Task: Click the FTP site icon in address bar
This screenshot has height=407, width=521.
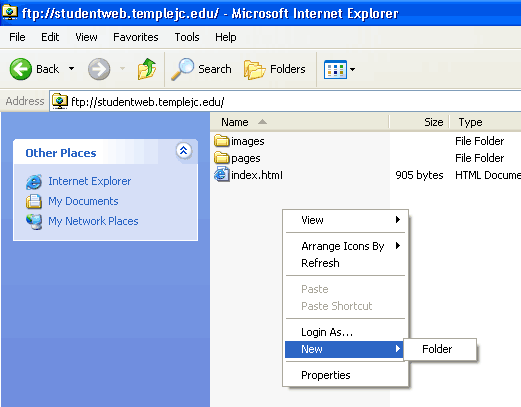Action: click(x=60, y=101)
